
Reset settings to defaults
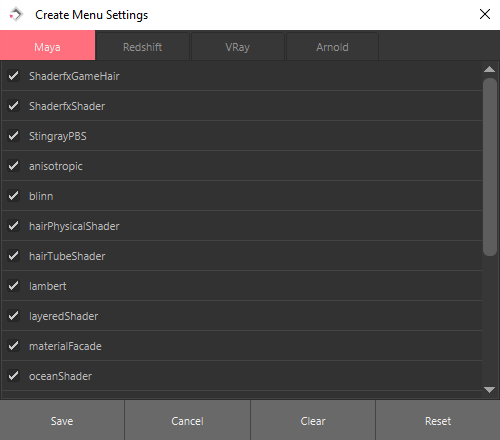click(x=438, y=421)
